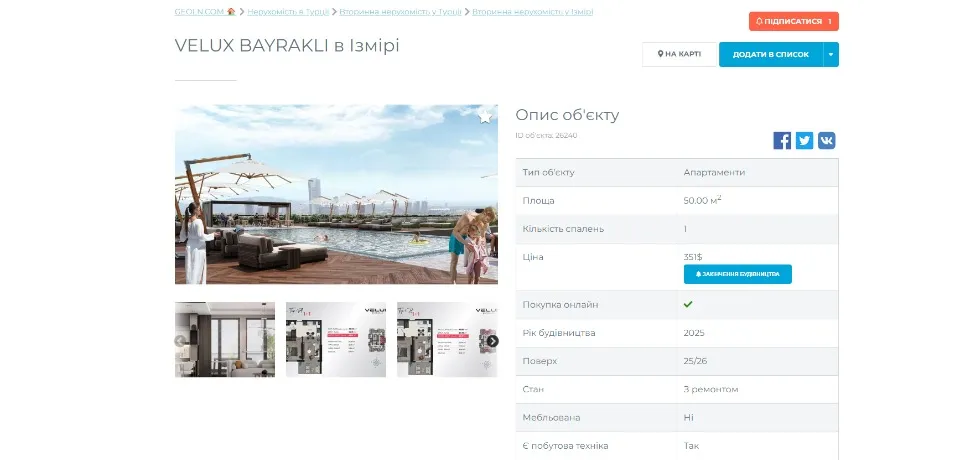The width and height of the screenshot is (960, 460).
Task: Click the blue button under the price
Action: [x=737, y=274]
